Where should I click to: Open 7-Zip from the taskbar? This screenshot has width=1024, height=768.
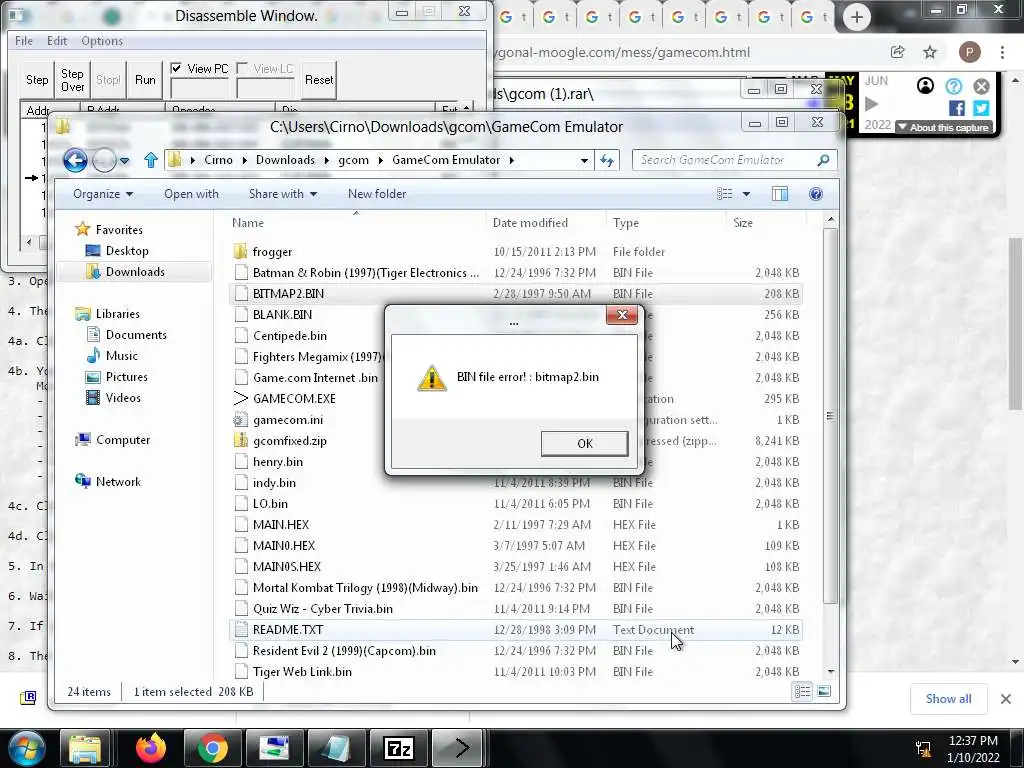pos(398,748)
